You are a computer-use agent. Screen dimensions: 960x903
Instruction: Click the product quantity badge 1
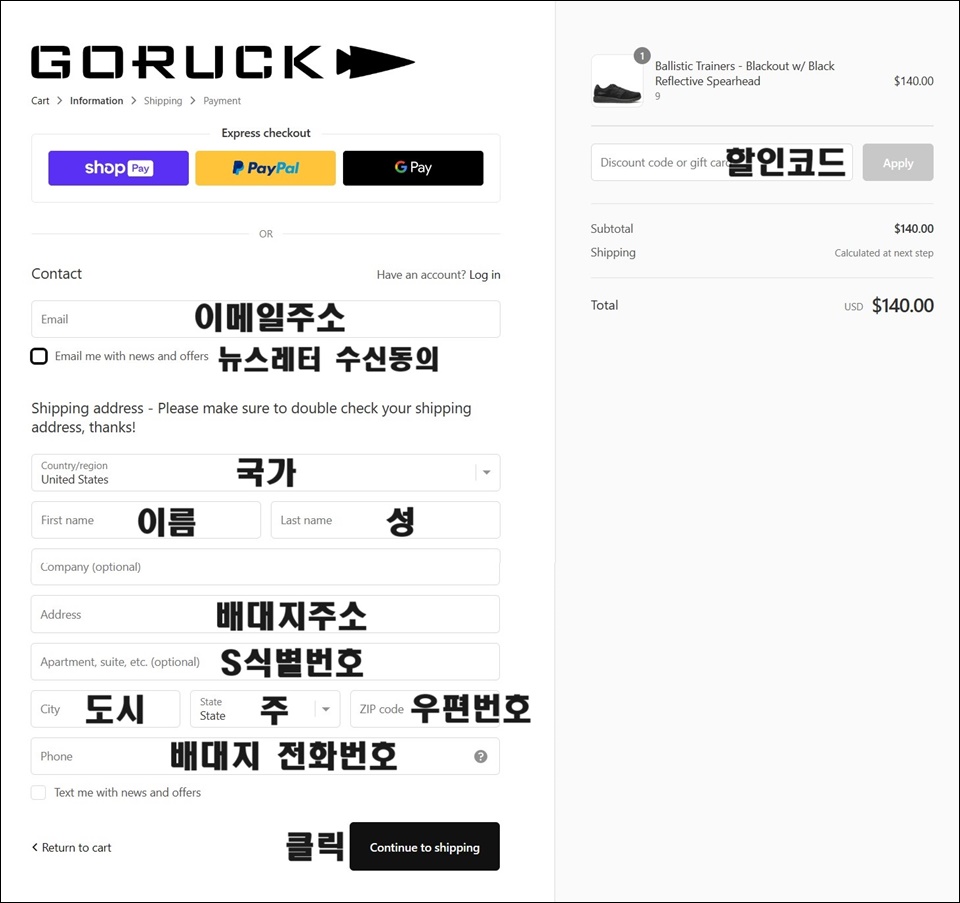[x=642, y=56]
